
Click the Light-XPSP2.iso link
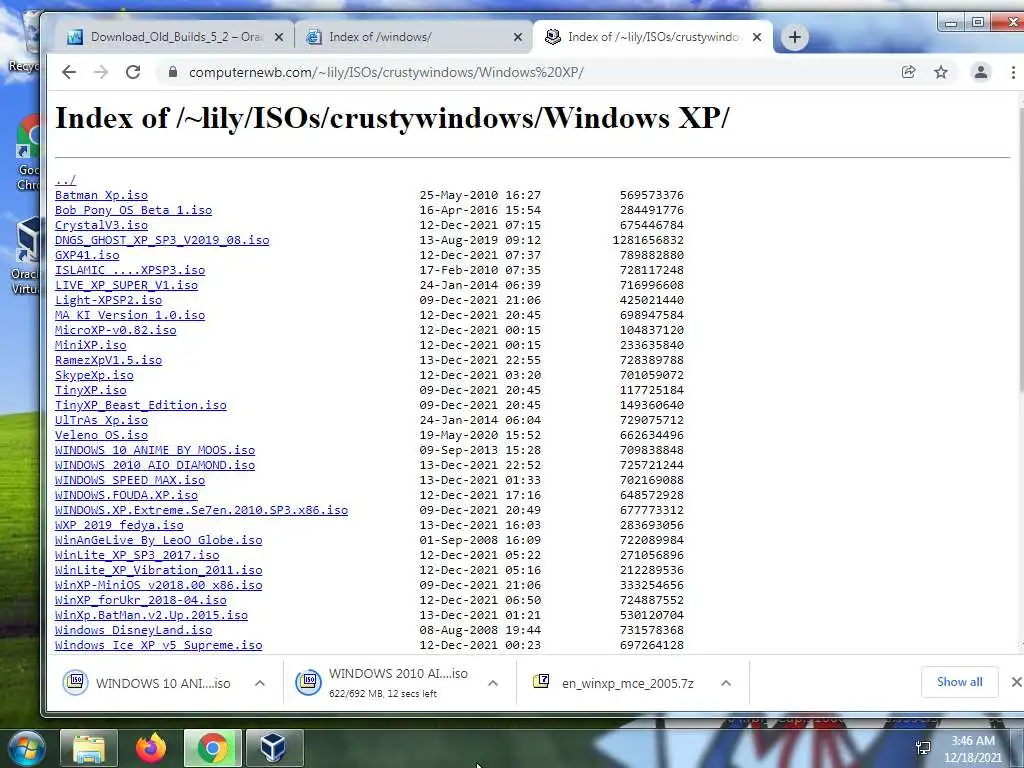(108, 300)
